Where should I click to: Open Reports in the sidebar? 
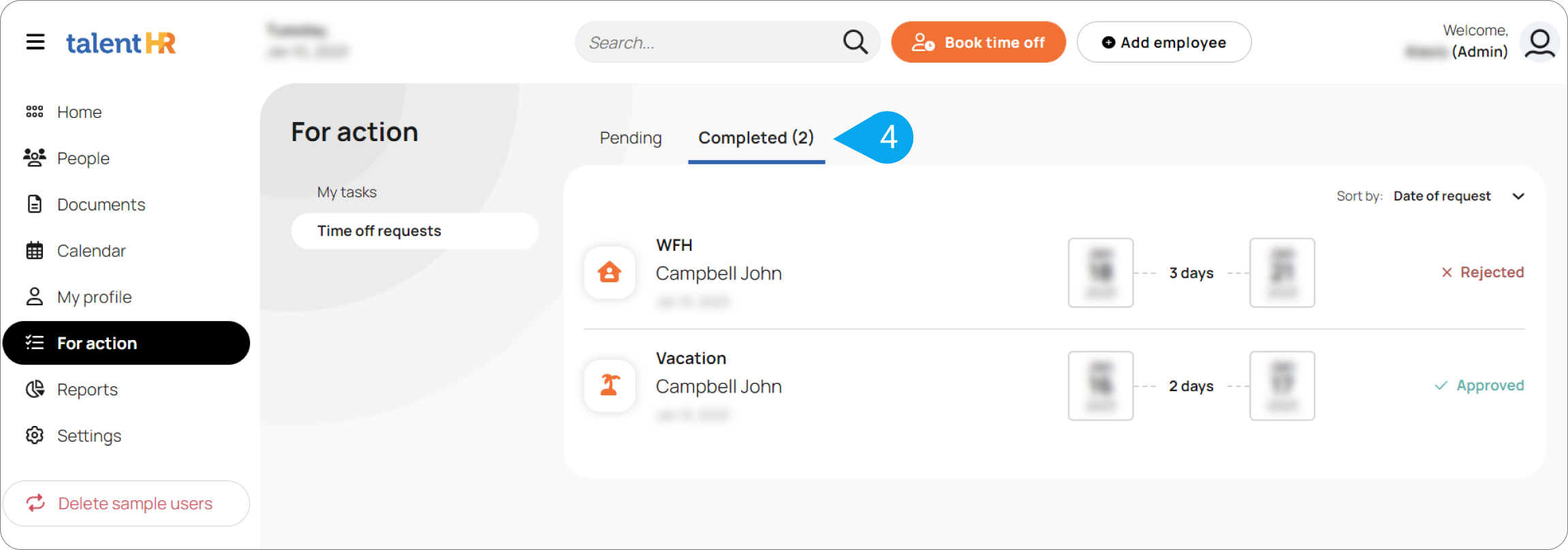click(87, 389)
